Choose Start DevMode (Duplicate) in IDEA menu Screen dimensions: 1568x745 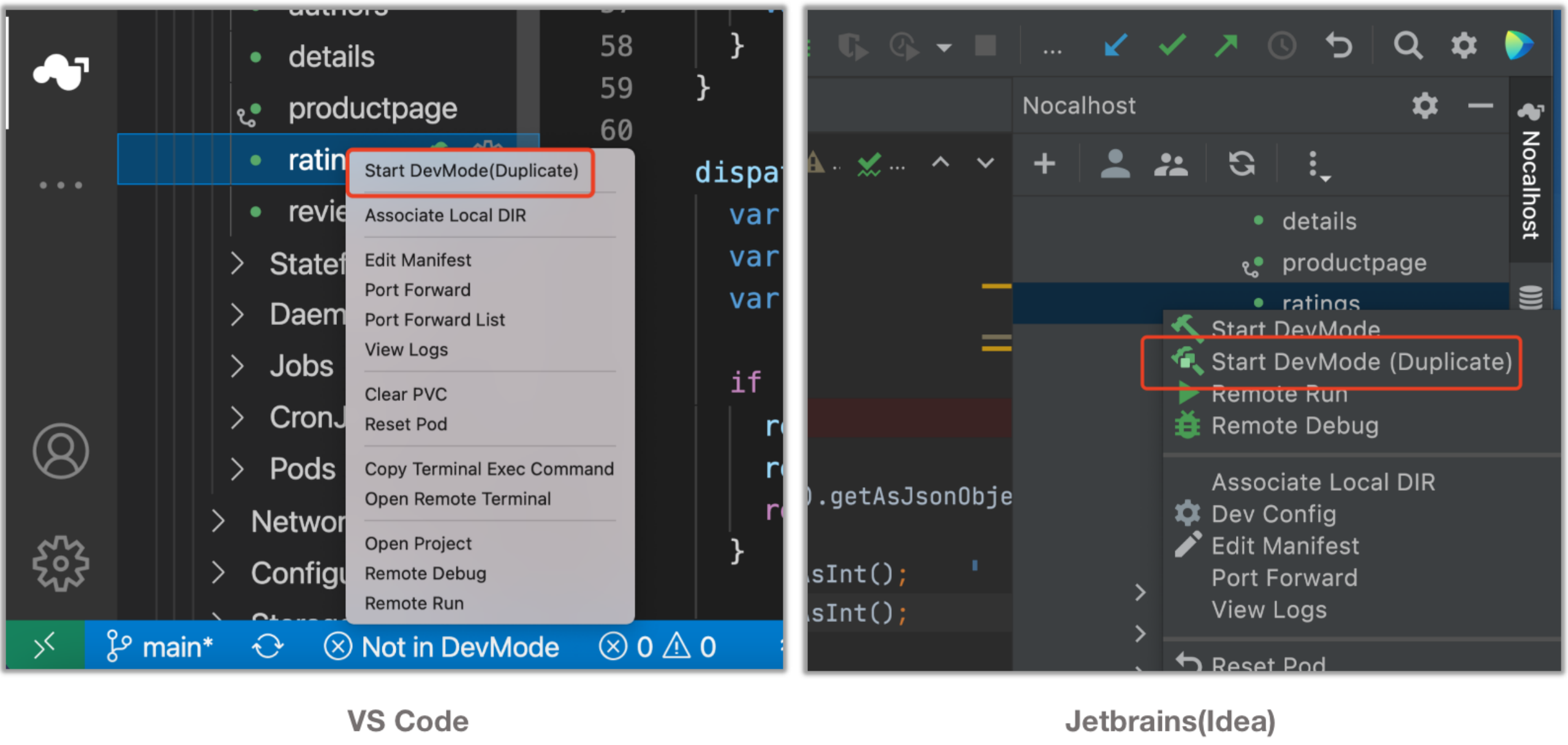click(x=1361, y=362)
